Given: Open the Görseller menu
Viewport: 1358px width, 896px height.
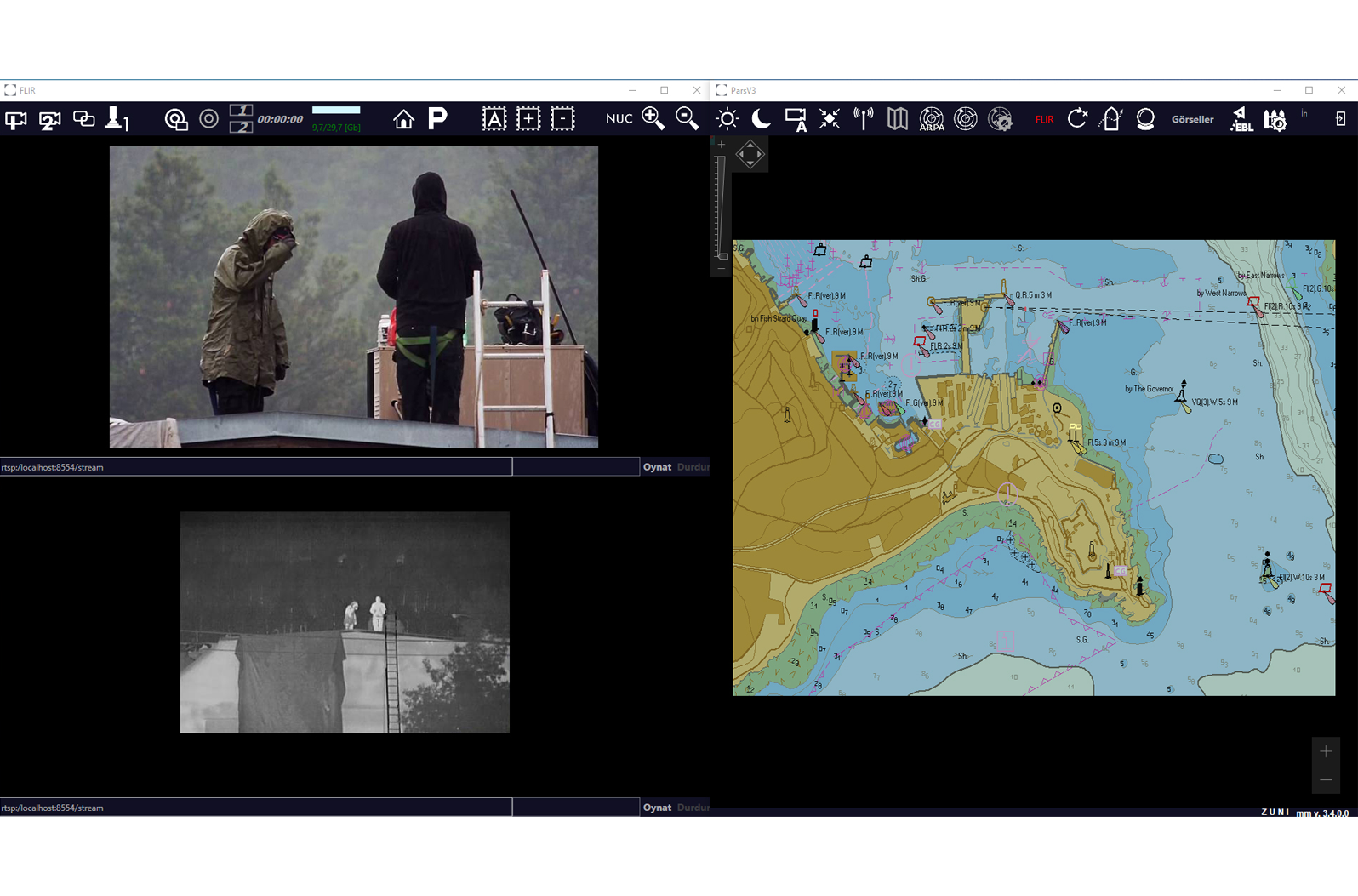Looking at the screenshot, I should click(x=1192, y=119).
